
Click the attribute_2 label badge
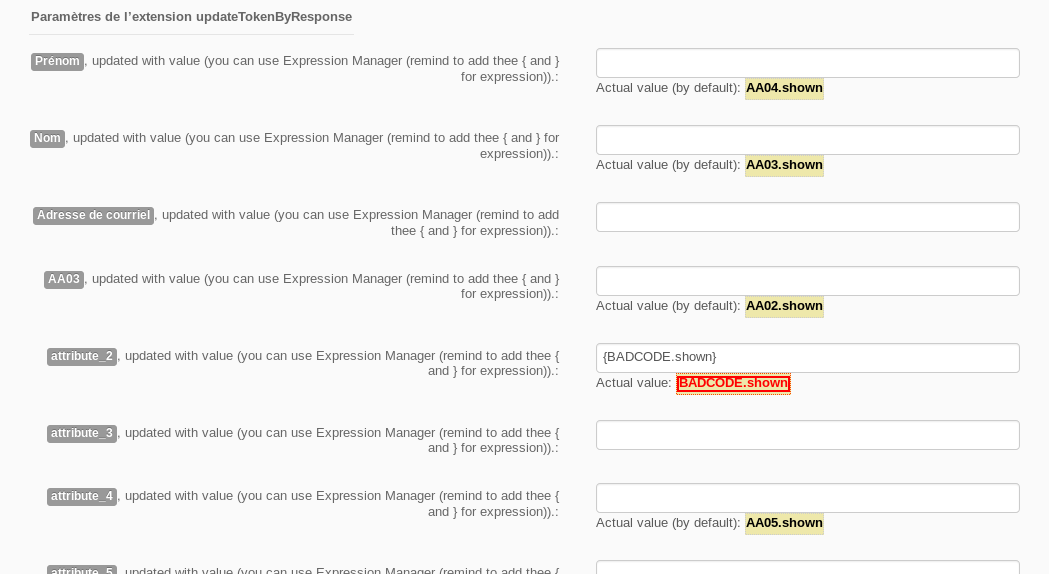pos(82,357)
